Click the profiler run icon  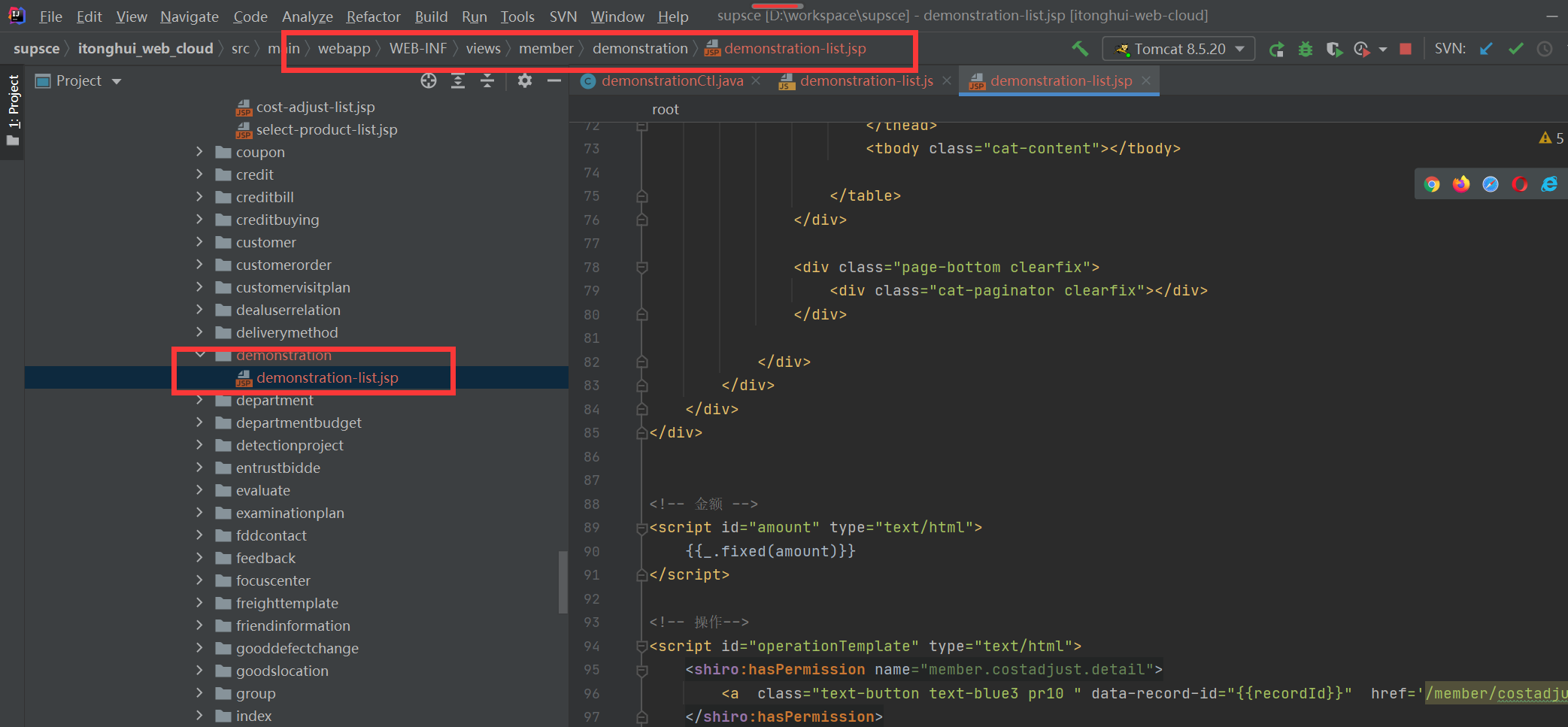1361,49
